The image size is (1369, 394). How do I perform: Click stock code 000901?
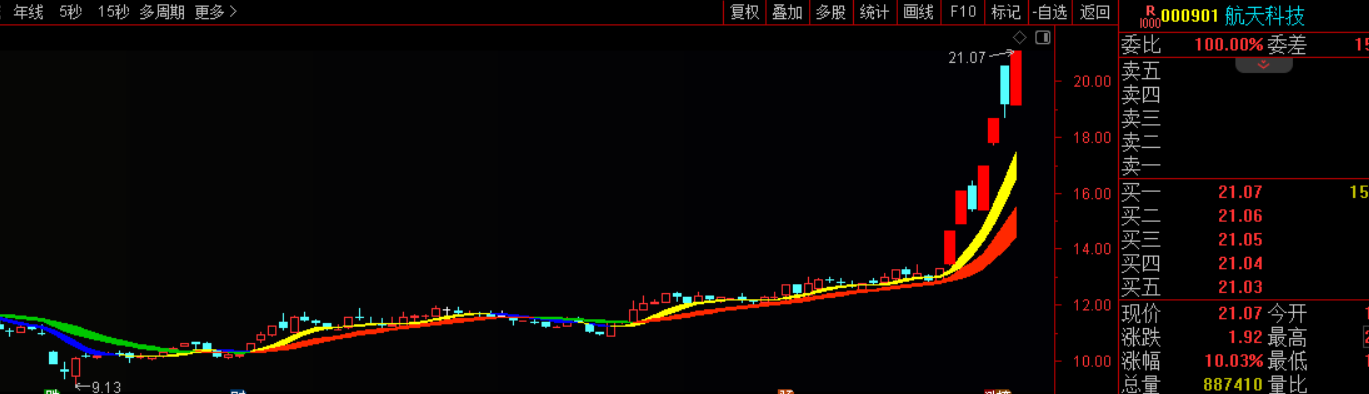[1190, 16]
